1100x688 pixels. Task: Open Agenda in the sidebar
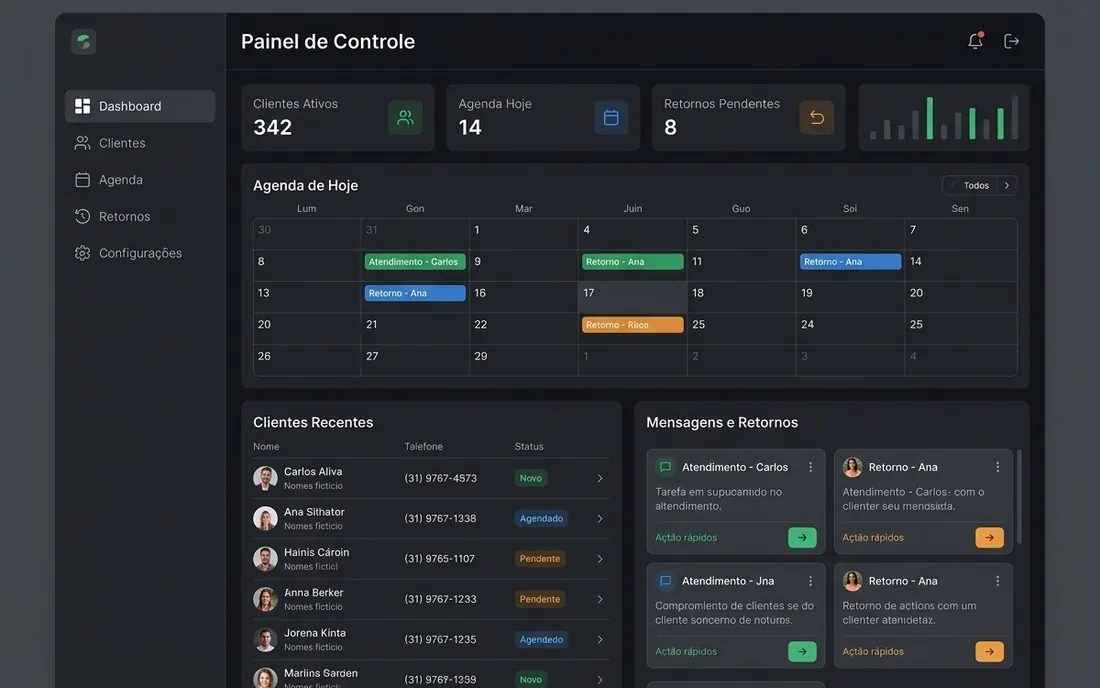click(140, 180)
